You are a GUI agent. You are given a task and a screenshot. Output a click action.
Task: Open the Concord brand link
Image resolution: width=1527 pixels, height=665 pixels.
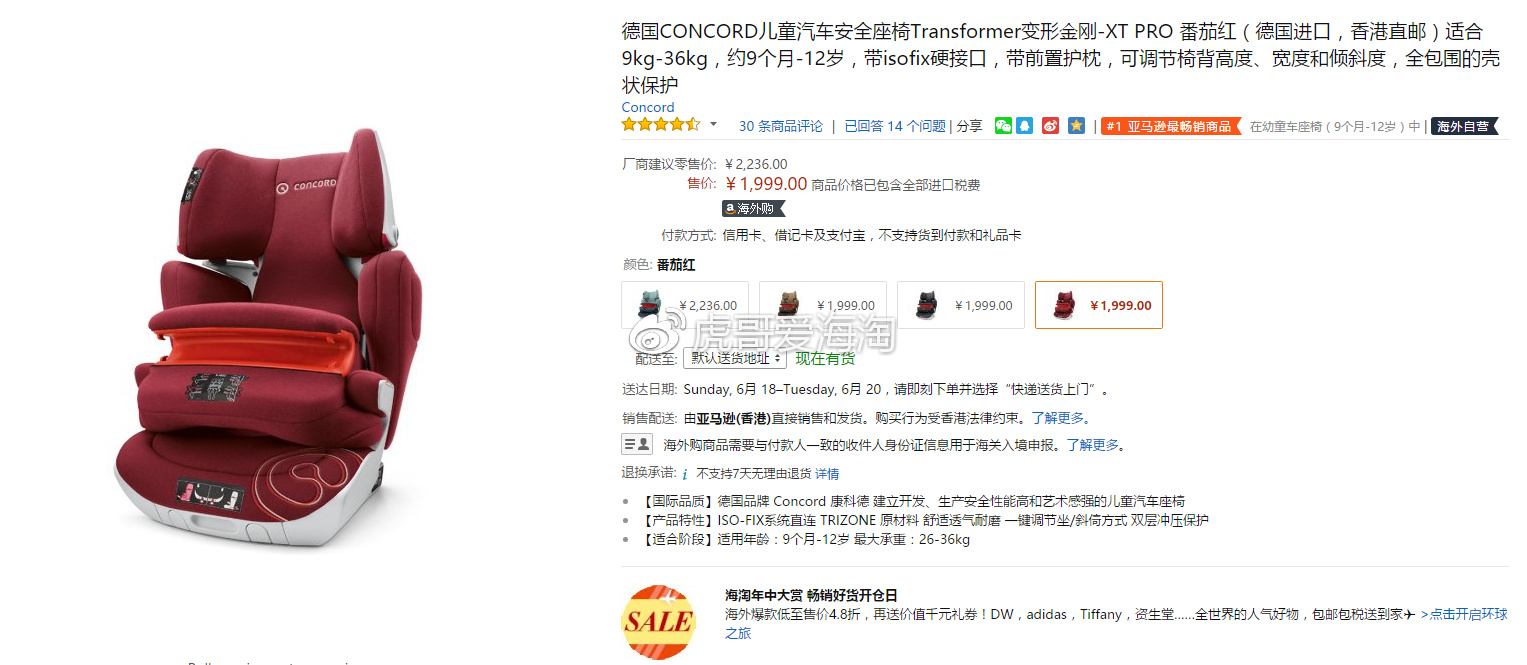(x=648, y=107)
